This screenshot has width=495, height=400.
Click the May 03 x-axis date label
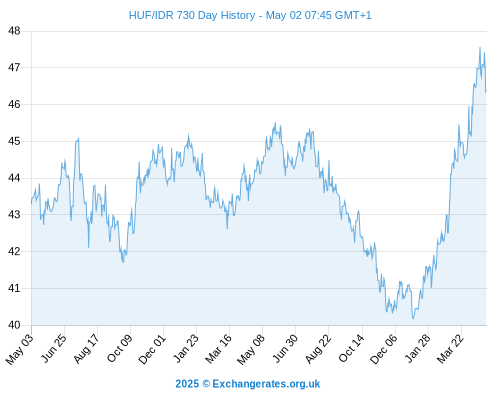pyautogui.click(x=19, y=348)
